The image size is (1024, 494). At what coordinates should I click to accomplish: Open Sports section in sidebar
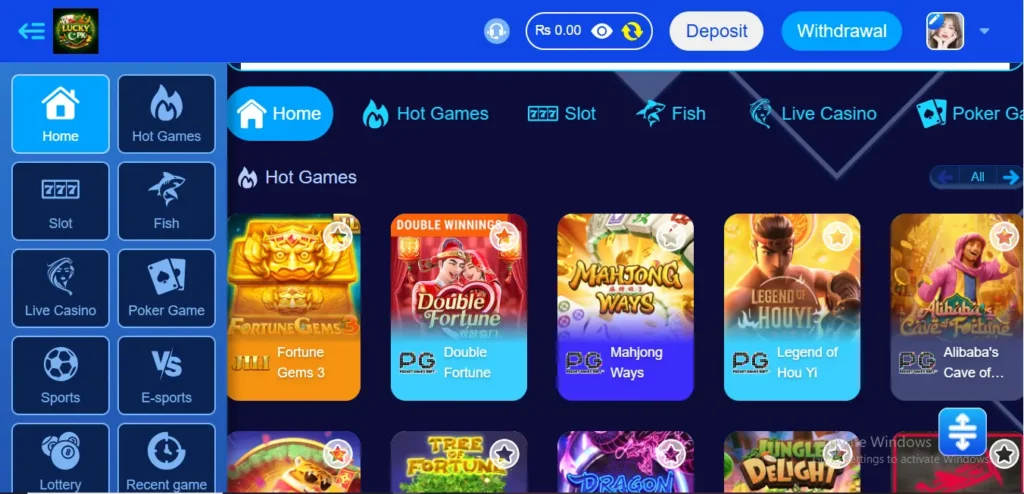pos(60,375)
